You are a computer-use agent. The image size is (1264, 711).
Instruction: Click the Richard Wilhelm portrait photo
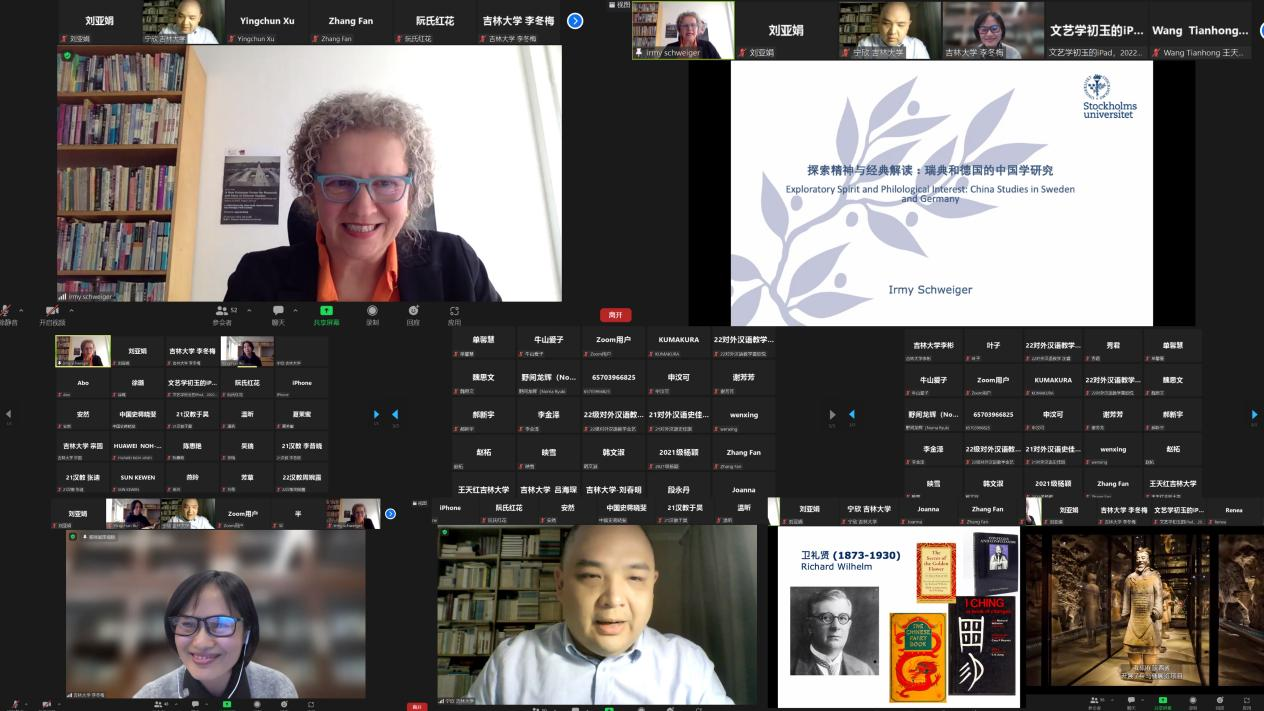833,630
